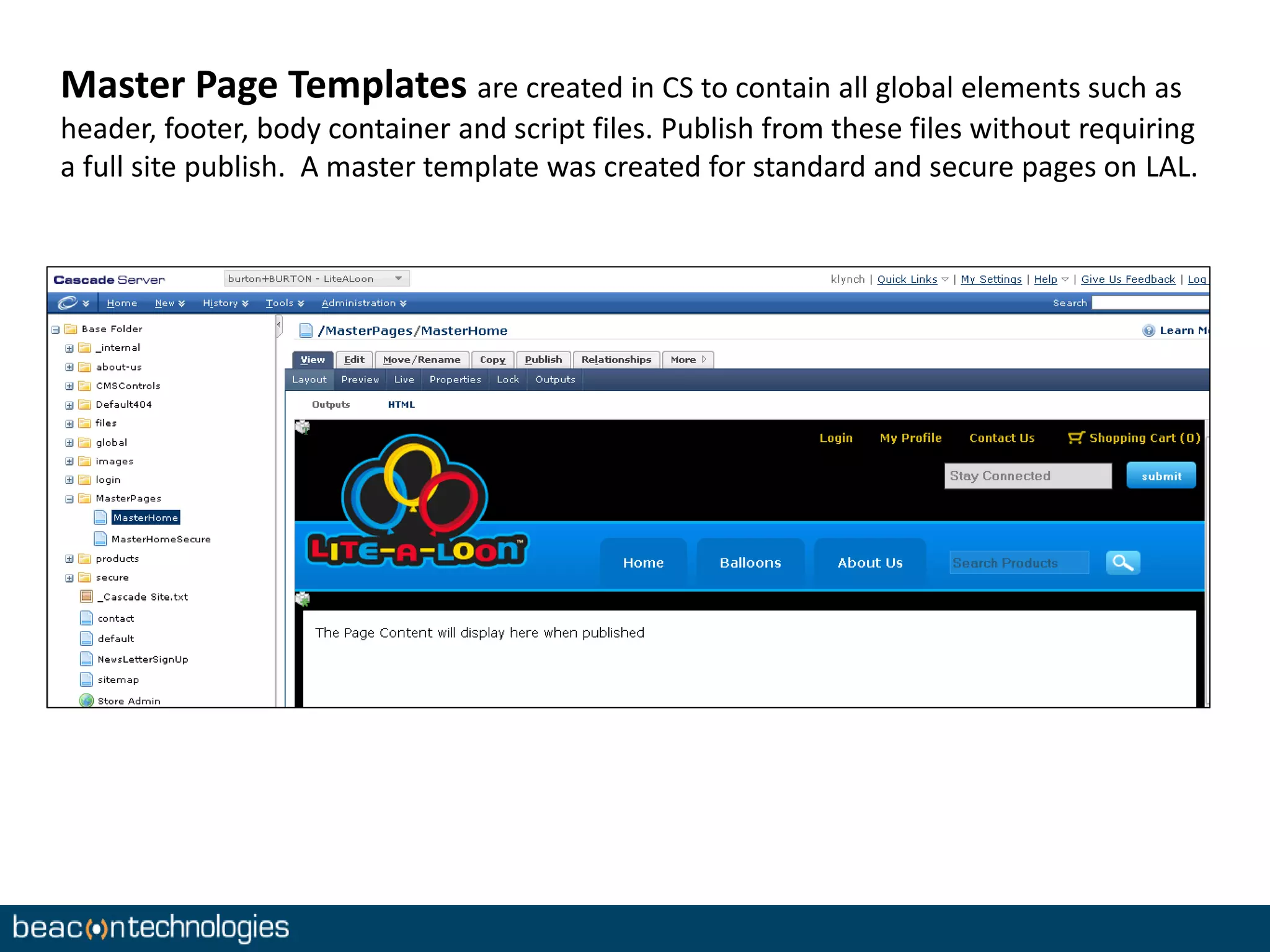Select the Outputs sub-tab

(x=555, y=379)
